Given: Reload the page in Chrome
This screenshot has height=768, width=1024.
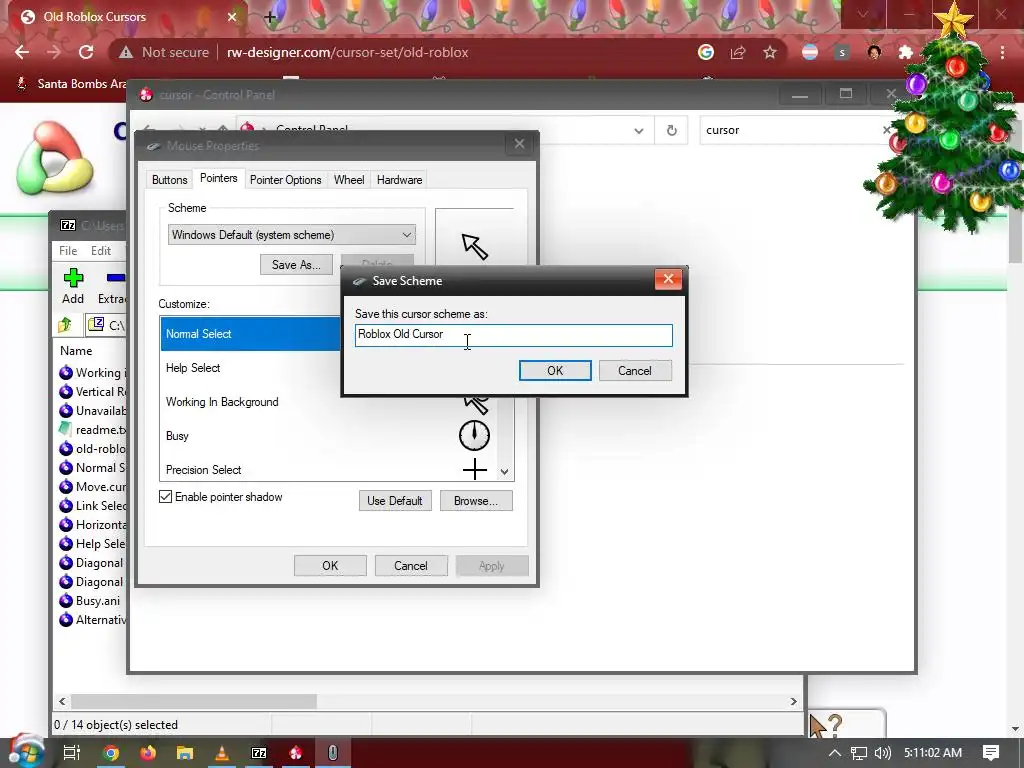Looking at the screenshot, I should 86,52.
